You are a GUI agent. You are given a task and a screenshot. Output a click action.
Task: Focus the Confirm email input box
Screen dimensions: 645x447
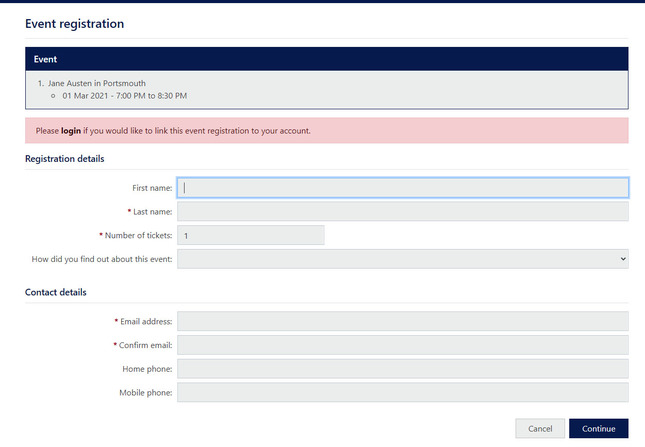tap(402, 345)
